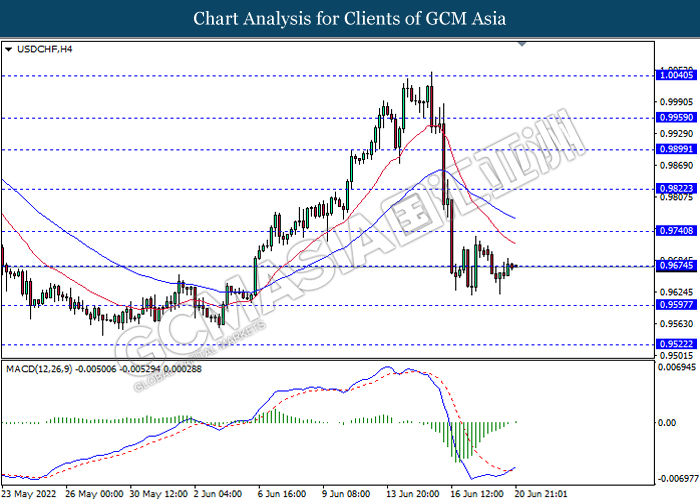Click the 0.99905 price axis value
Viewport: 700px width, 500px height.
pos(676,102)
